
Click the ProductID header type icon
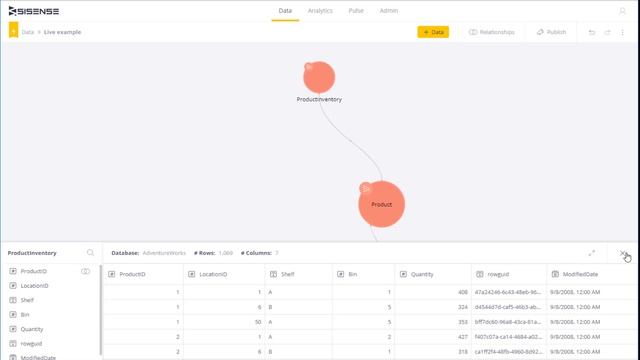(x=111, y=274)
